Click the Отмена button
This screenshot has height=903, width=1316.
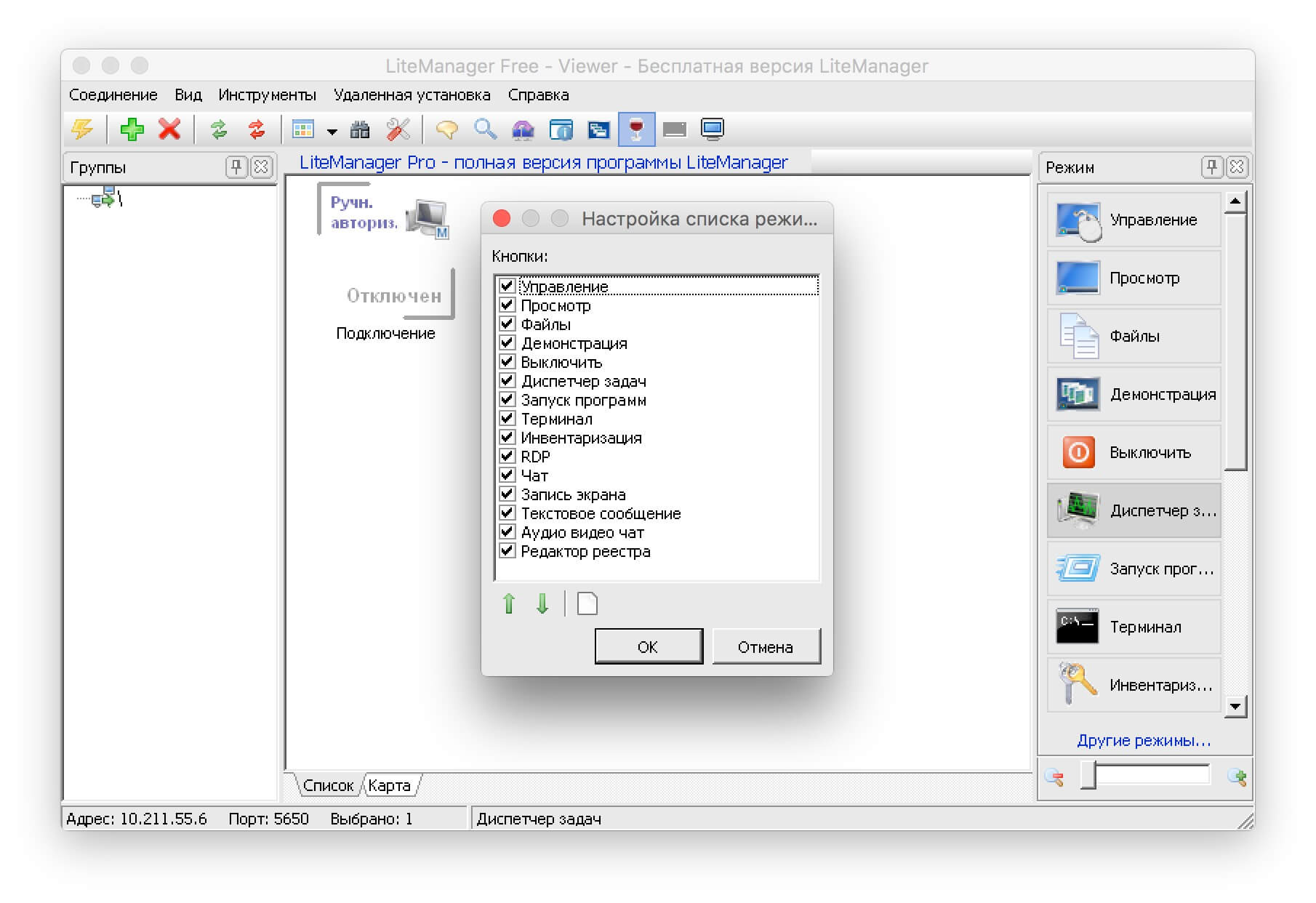[766, 646]
